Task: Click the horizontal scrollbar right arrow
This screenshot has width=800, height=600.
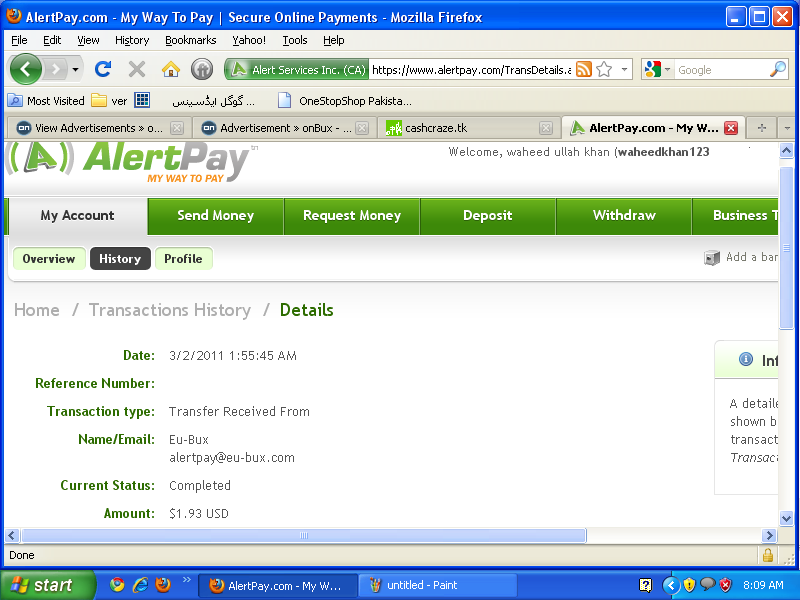Action: pos(769,535)
